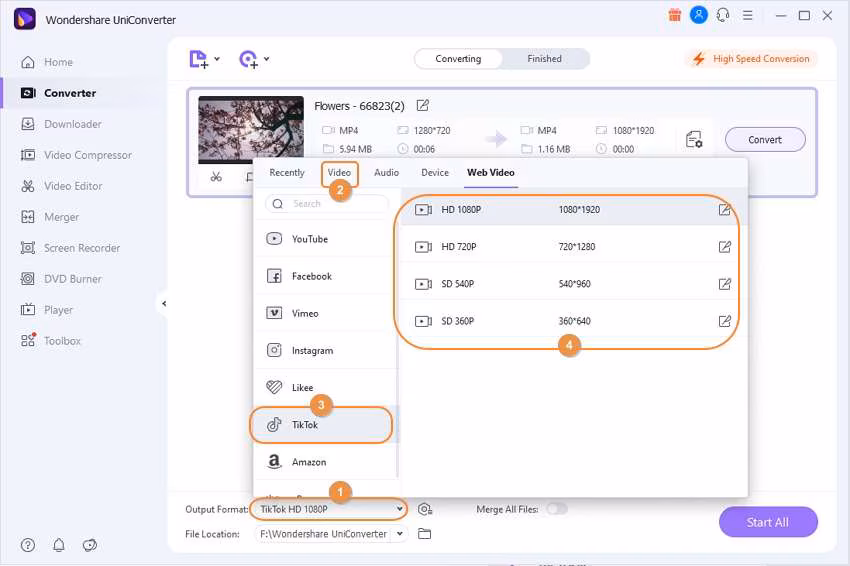The width and height of the screenshot is (850, 566).
Task: Open the file output settings icon
Action: (x=694, y=139)
